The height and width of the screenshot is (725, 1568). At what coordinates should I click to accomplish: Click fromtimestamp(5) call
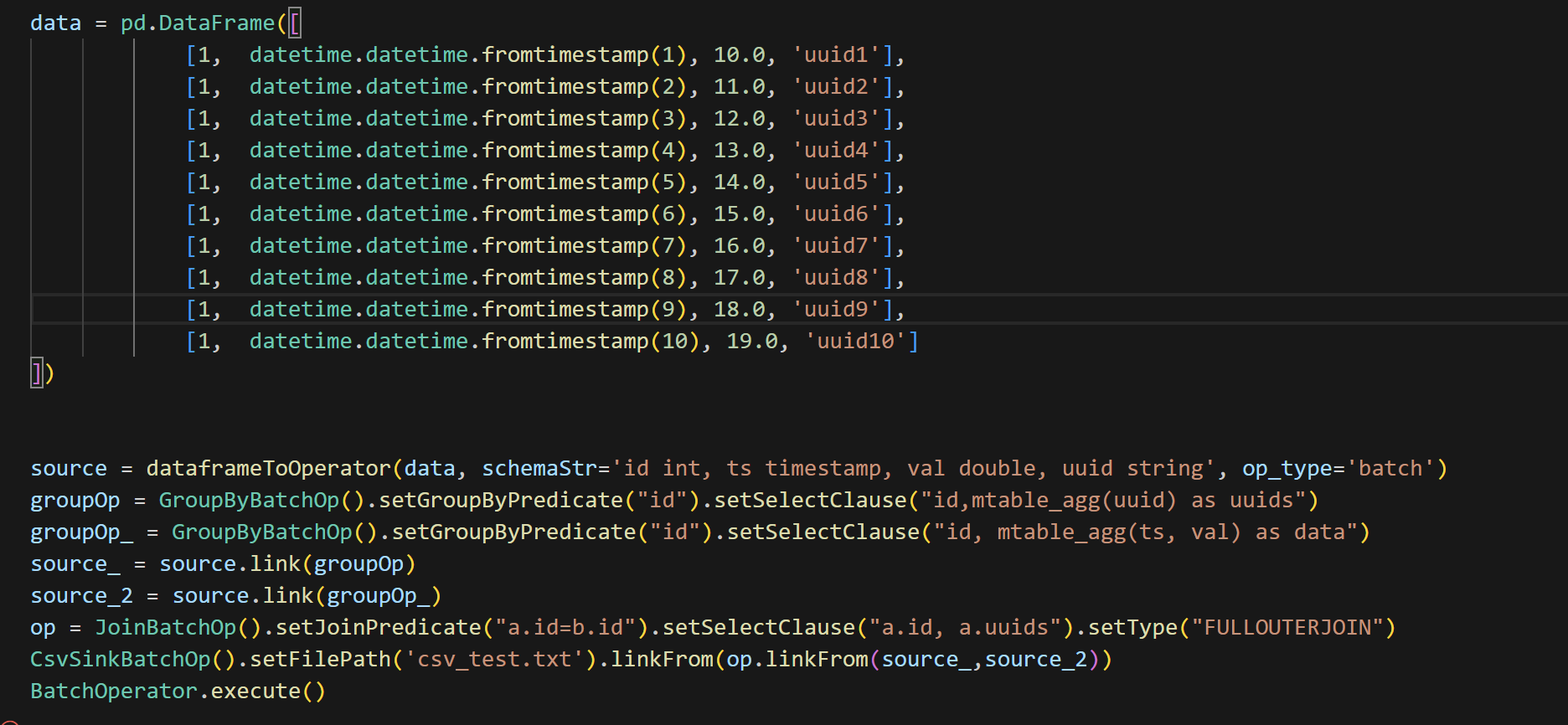click(585, 183)
